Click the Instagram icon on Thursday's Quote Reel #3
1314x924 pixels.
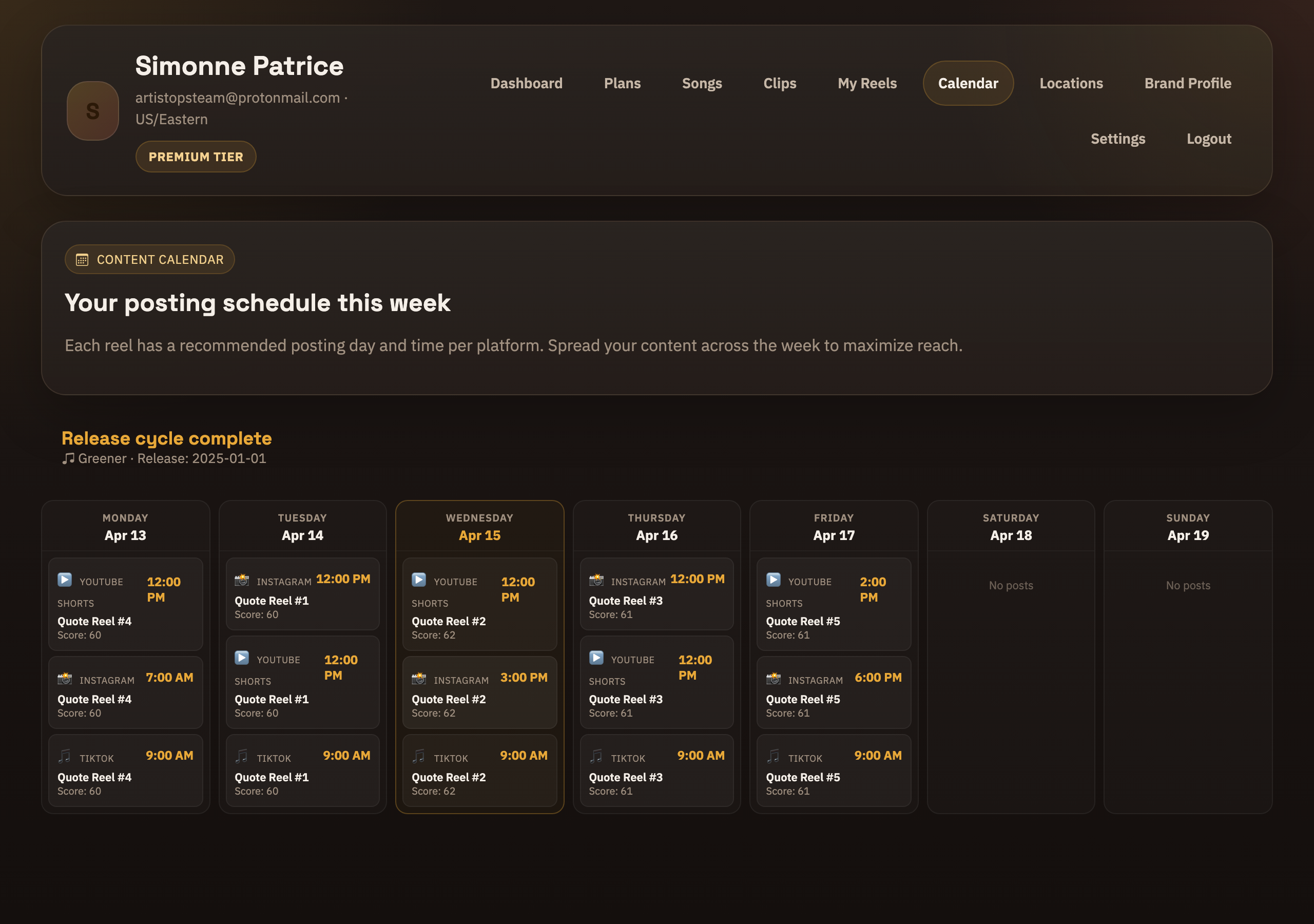(x=596, y=579)
